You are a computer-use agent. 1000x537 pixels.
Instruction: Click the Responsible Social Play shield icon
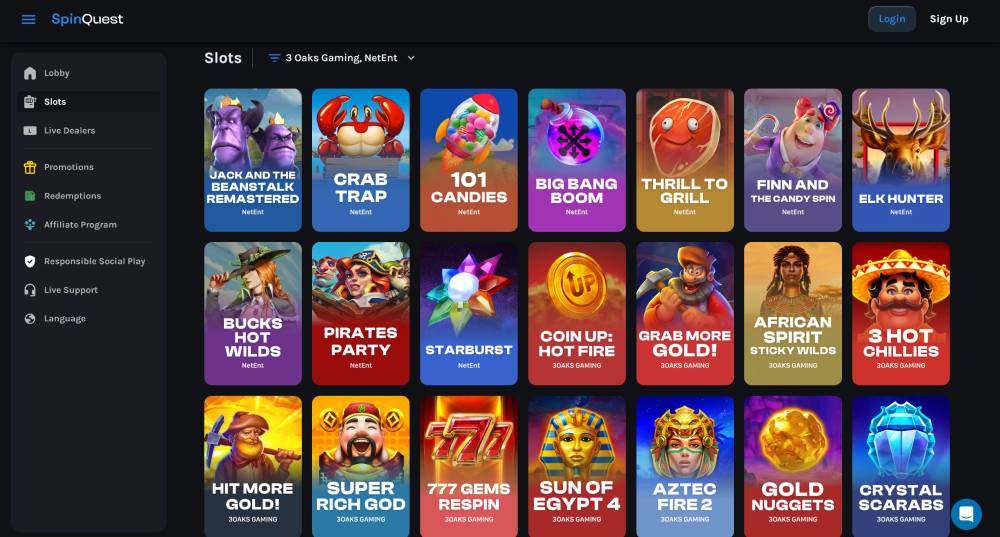coord(30,261)
